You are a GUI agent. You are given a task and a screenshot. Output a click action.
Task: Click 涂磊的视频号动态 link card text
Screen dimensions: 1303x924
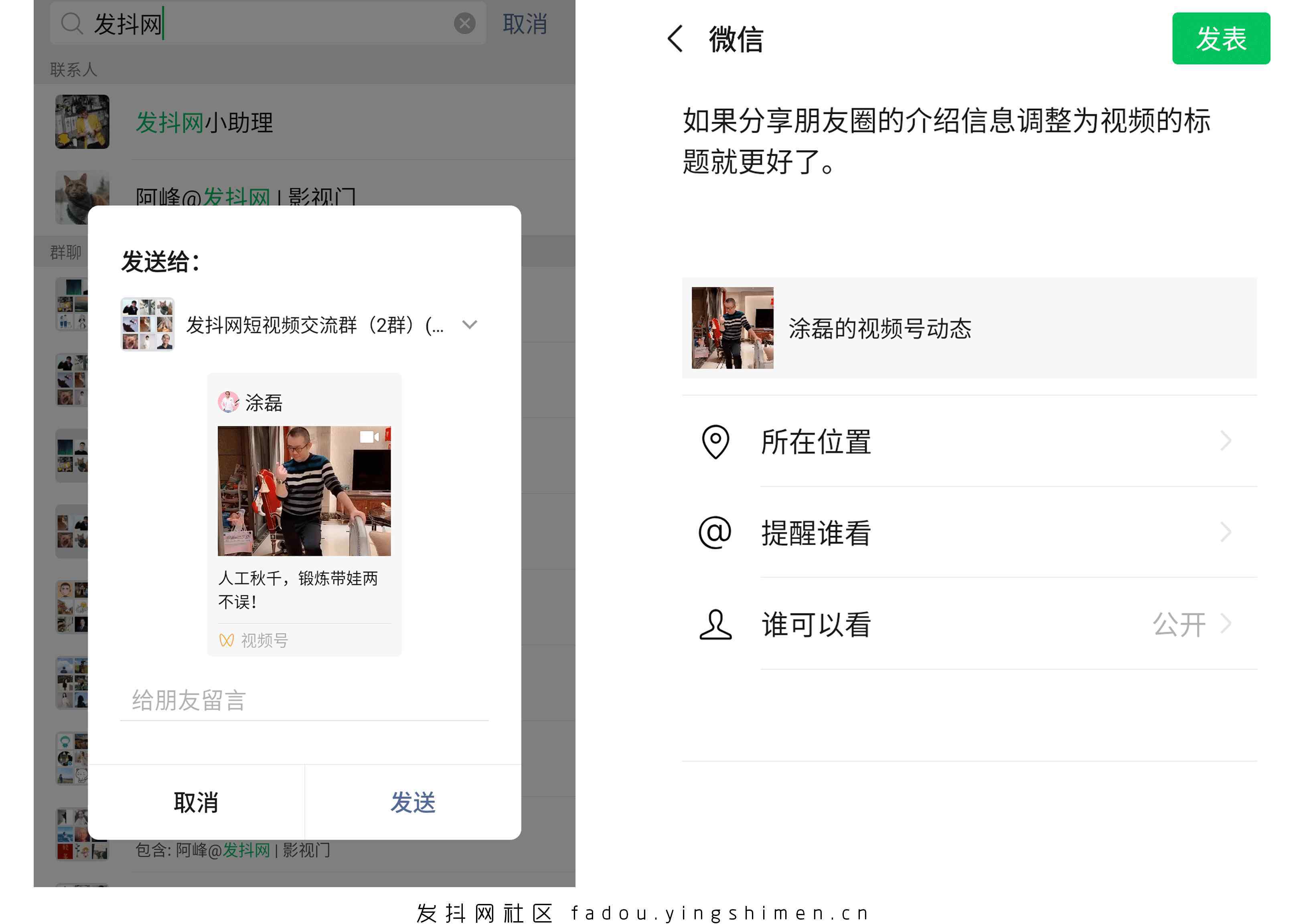point(879,328)
